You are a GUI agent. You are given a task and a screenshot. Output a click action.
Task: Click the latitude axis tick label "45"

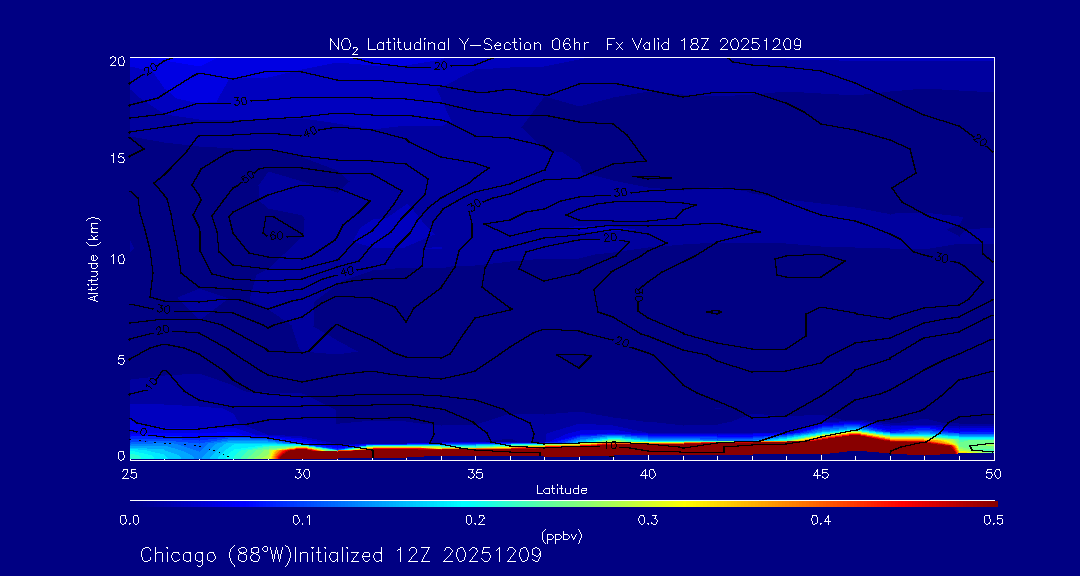[821, 473]
